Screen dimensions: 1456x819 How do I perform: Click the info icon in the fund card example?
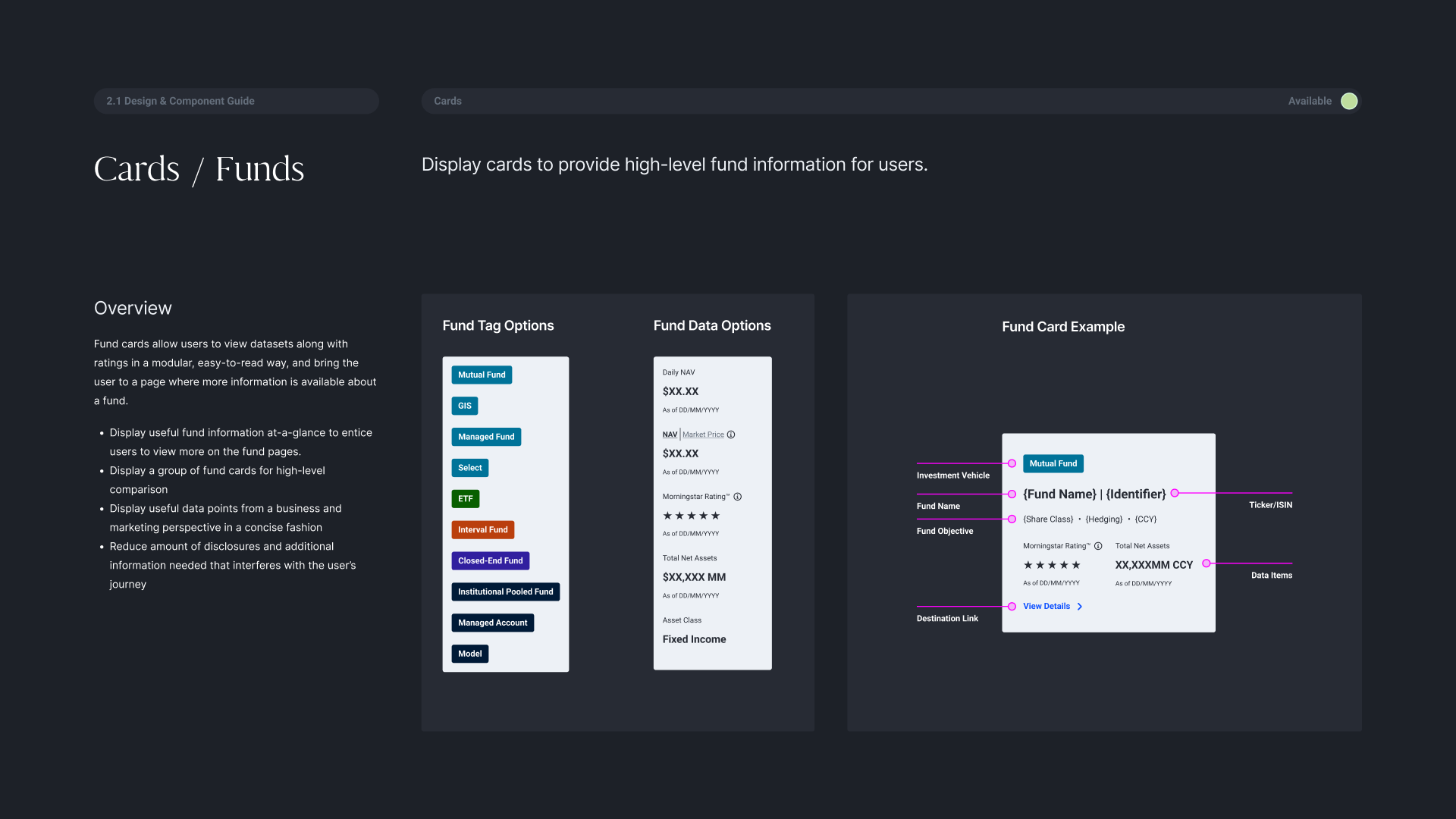(1098, 546)
